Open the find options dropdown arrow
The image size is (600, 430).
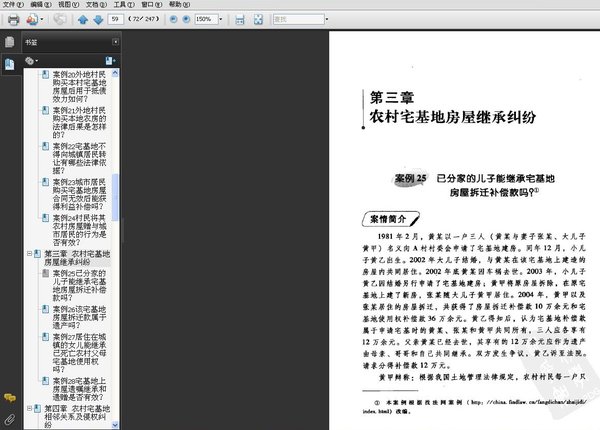(327, 19)
